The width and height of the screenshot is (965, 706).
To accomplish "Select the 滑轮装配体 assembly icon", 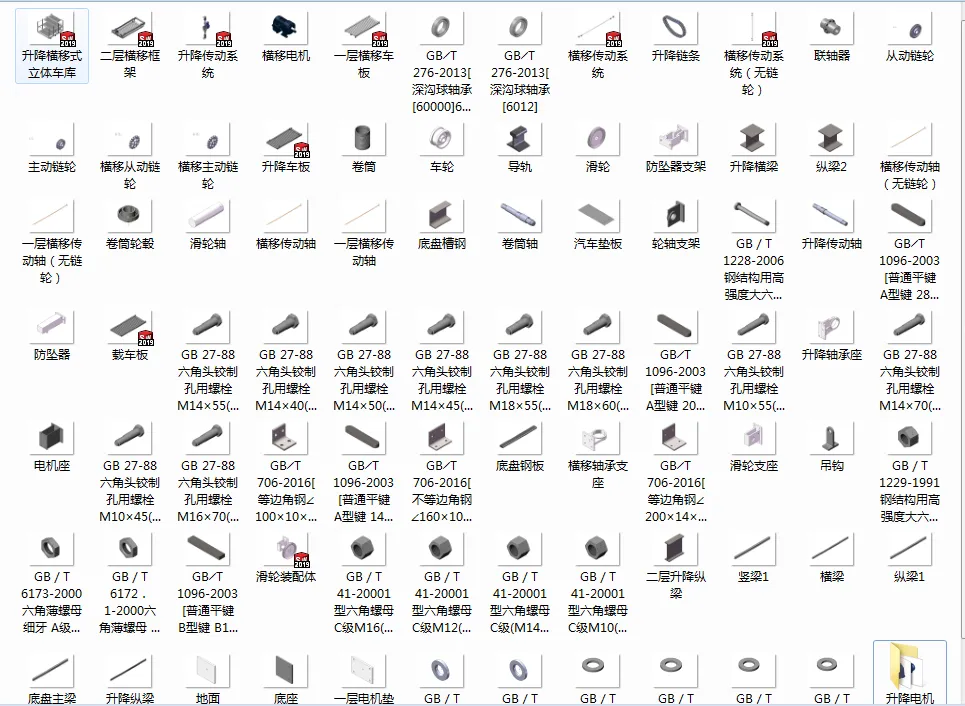I will pos(286,550).
